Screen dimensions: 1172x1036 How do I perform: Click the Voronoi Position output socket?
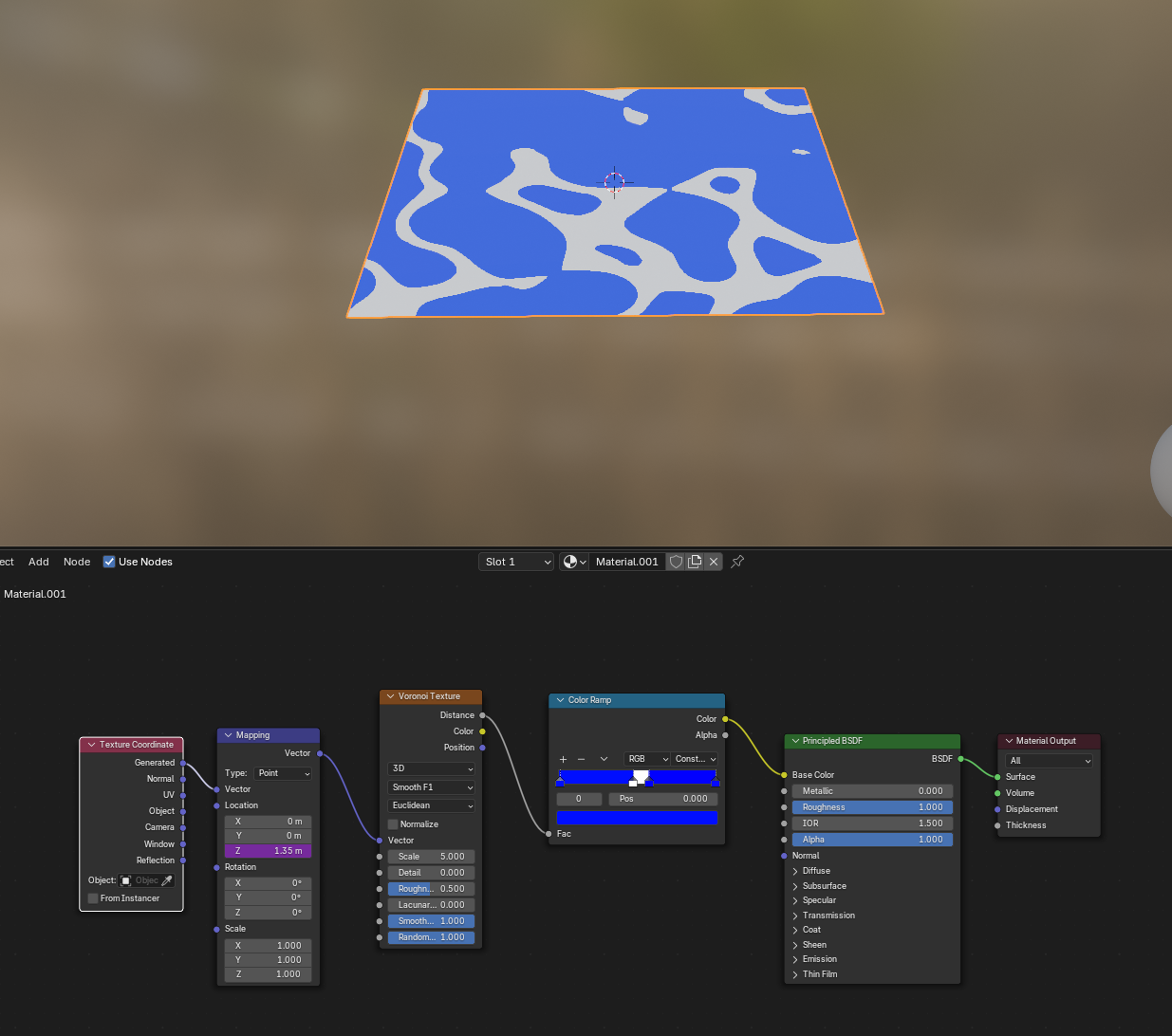(x=482, y=748)
